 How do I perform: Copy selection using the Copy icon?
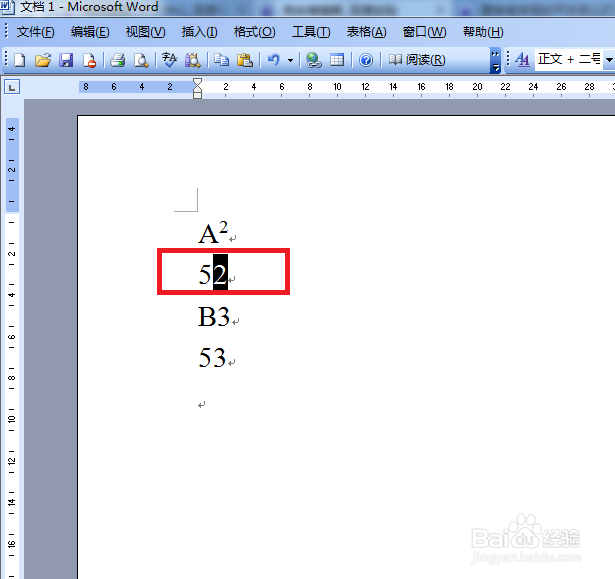pyautogui.click(x=222, y=60)
